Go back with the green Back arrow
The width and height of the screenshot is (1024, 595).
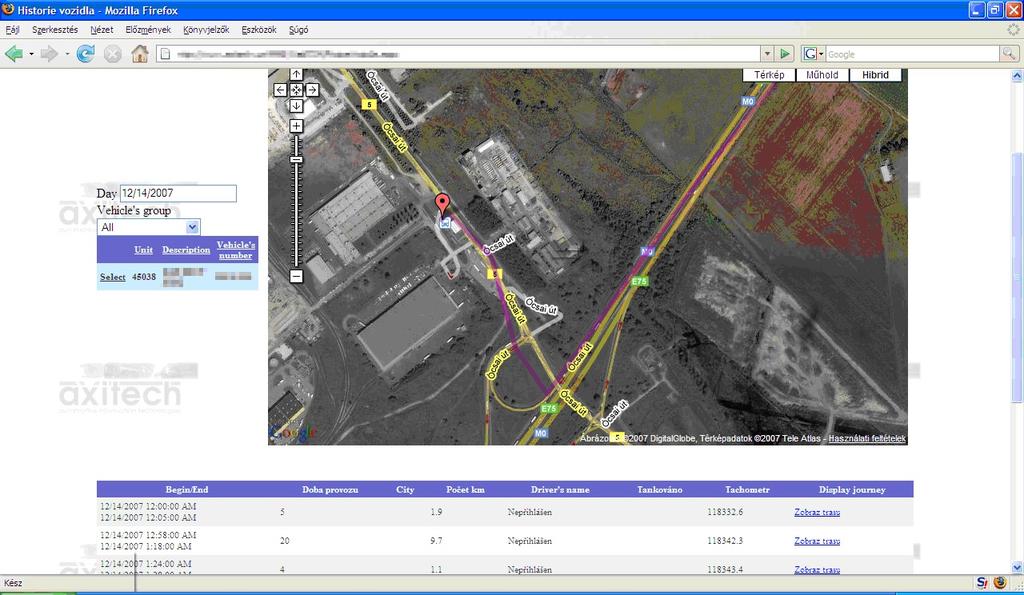click(x=14, y=54)
